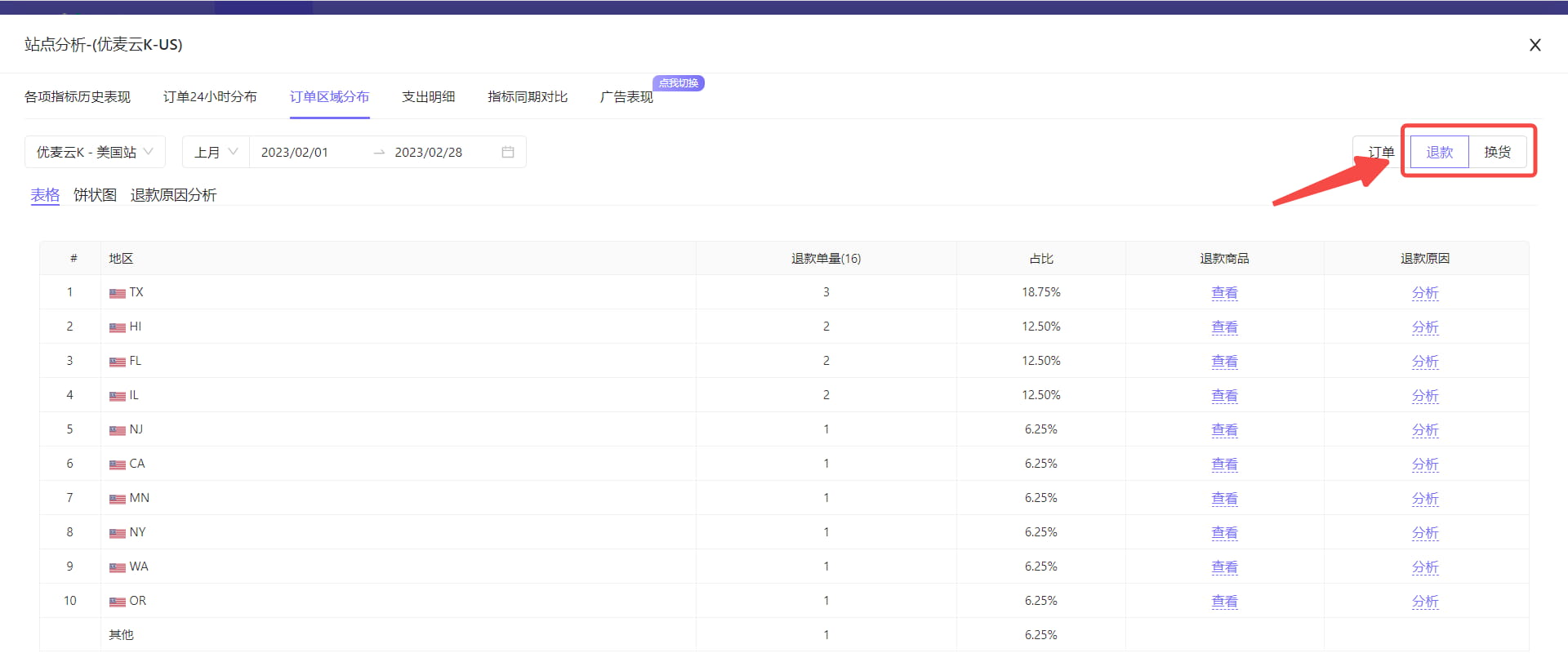Open 退款原因分析 view
The height and width of the screenshot is (671, 1568).
pyautogui.click(x=173, y=195)
